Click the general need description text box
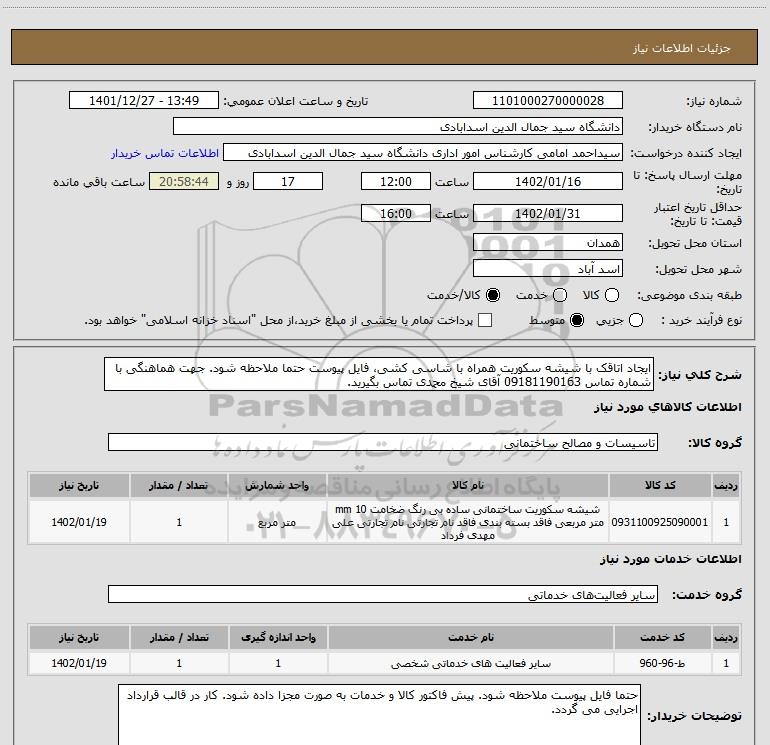This screenshot has width=770, height=745. [379, 375]
